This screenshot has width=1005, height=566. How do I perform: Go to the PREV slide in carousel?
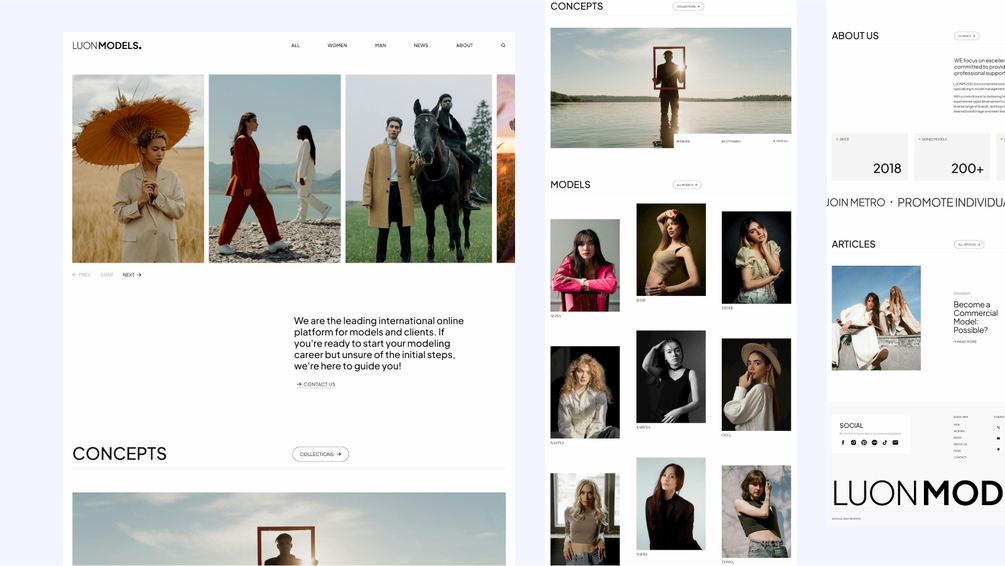click(x=81, y=275)
